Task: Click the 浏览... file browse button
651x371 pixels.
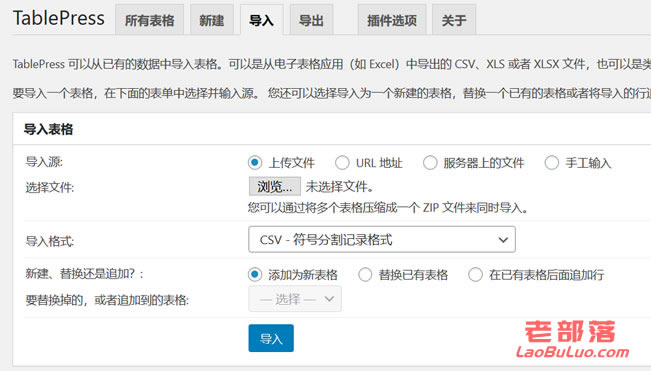Action: (x=274, y=186)
